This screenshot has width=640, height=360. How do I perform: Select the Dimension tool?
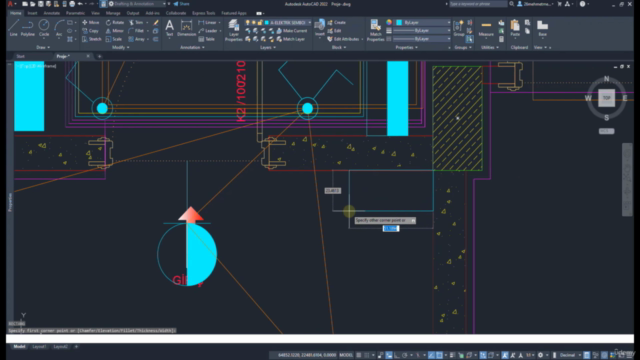pos(187,28)
